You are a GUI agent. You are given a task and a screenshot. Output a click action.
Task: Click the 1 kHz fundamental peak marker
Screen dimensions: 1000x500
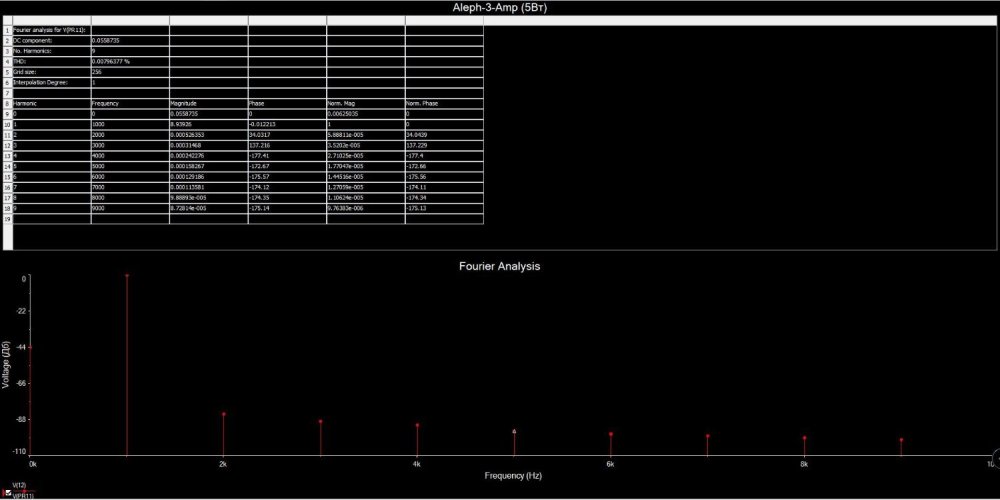coord(127,275)
